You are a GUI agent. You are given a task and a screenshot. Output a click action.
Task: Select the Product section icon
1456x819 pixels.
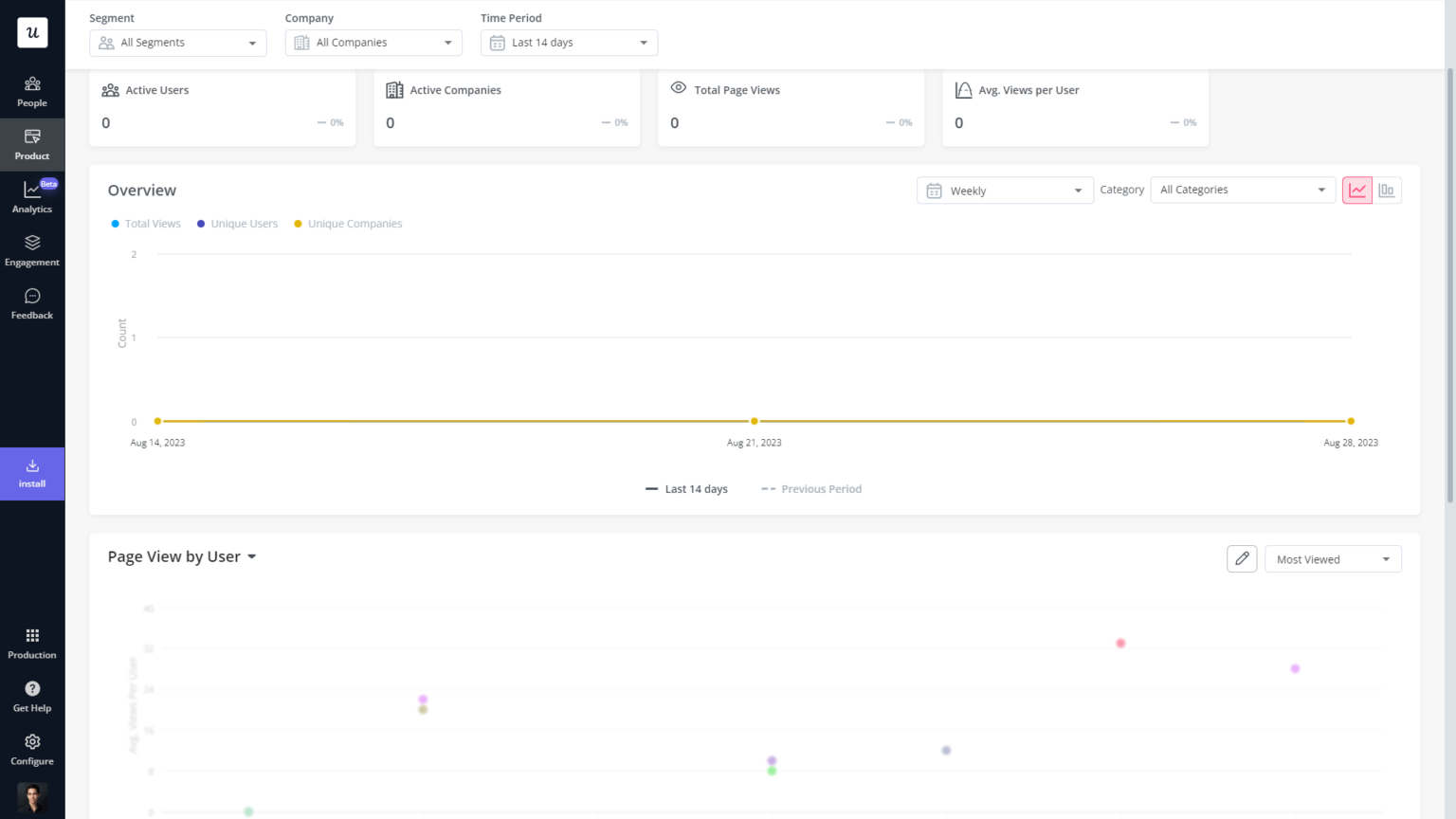pyautogui.click(x=32, y=144)
